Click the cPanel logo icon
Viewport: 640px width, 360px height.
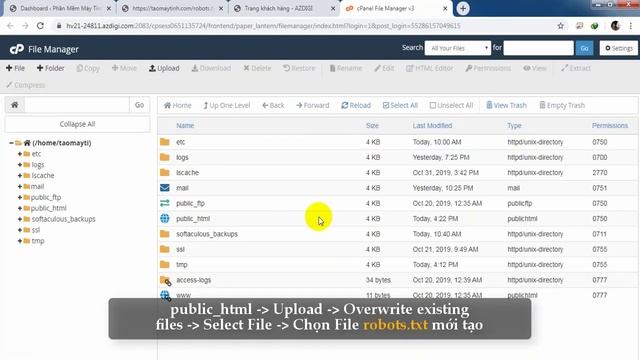tap(17, 49)
